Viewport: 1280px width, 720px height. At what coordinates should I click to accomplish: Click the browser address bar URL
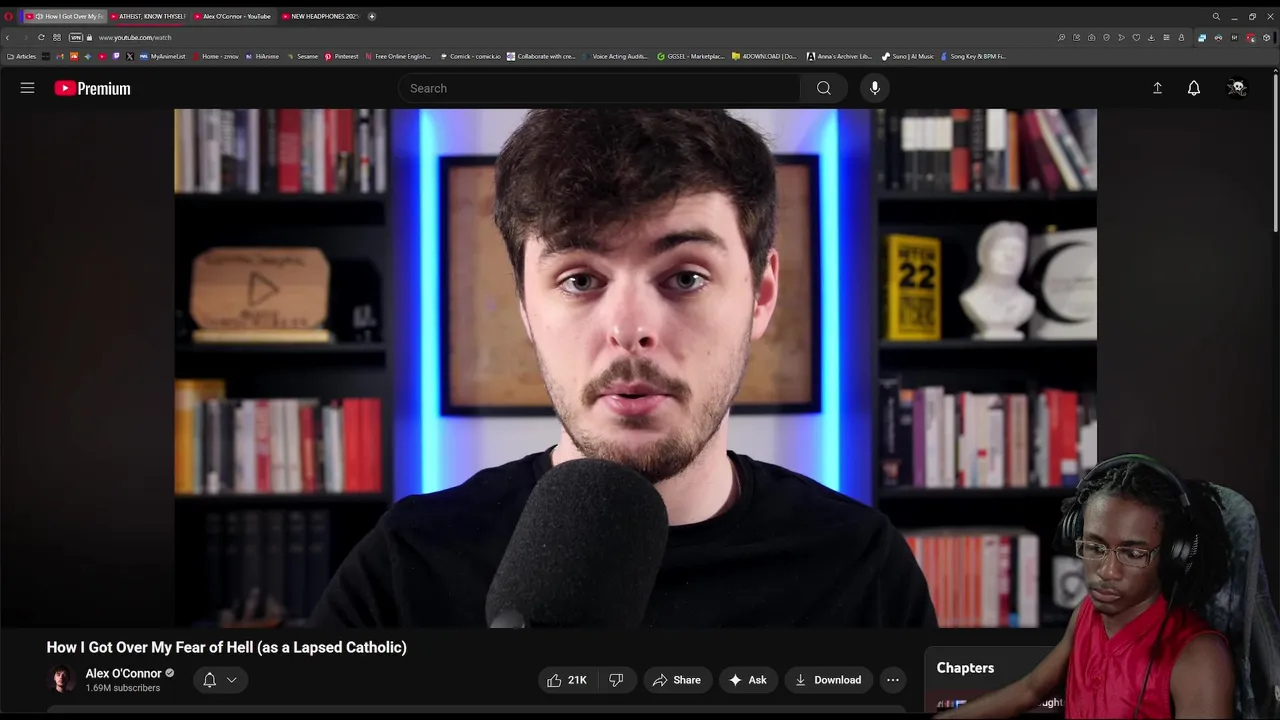(135, 37)
